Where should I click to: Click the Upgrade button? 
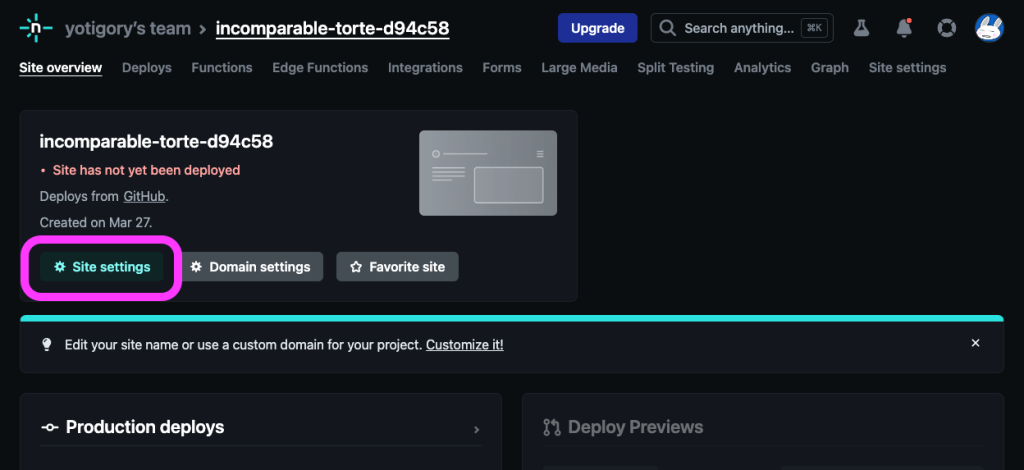598,28
